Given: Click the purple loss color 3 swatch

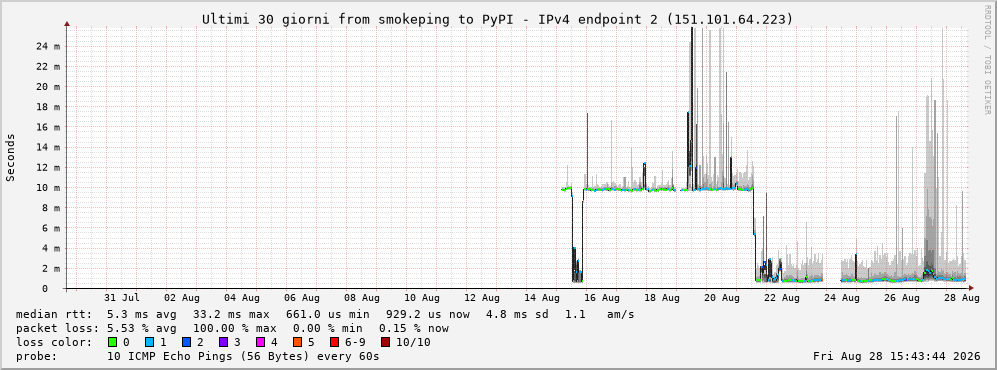Looking at the screenshot, I should tap(223, 343).
